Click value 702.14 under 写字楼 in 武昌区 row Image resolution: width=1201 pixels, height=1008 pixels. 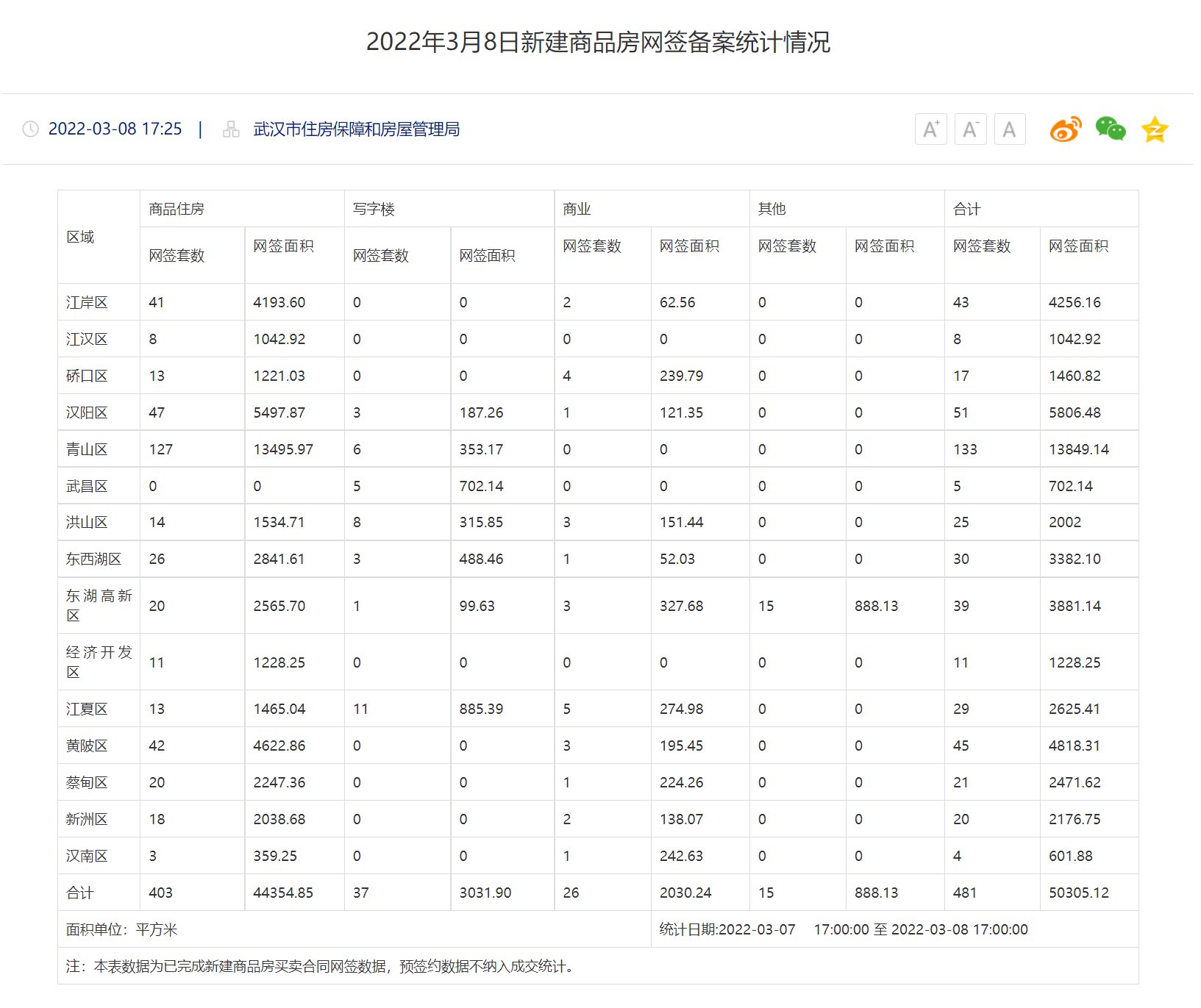point(482,486)
